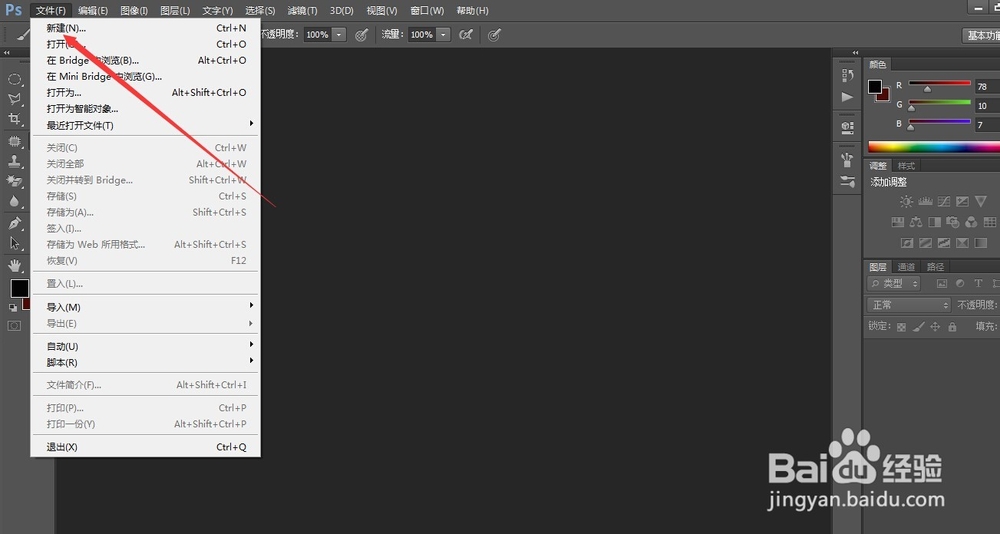
Task: Expand the Recent Files submenu
Action: click(x=145, y=125)
